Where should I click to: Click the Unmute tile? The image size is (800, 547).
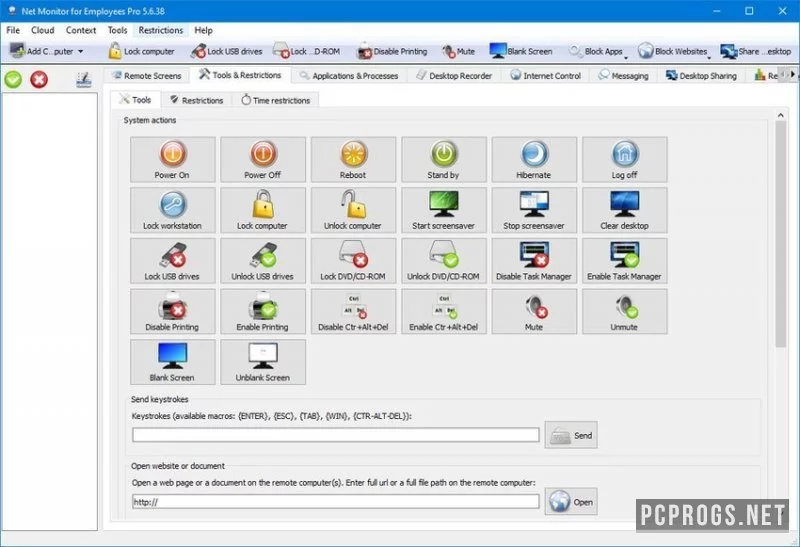click(x=624, y=311)
